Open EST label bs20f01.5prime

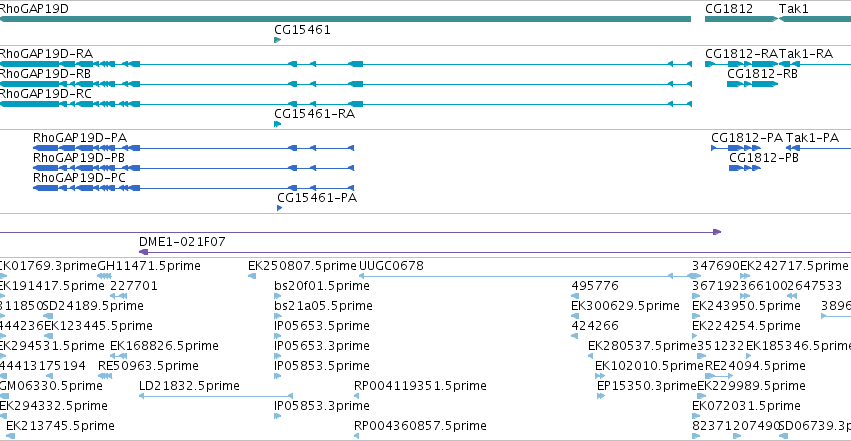(x=322, y=285)
